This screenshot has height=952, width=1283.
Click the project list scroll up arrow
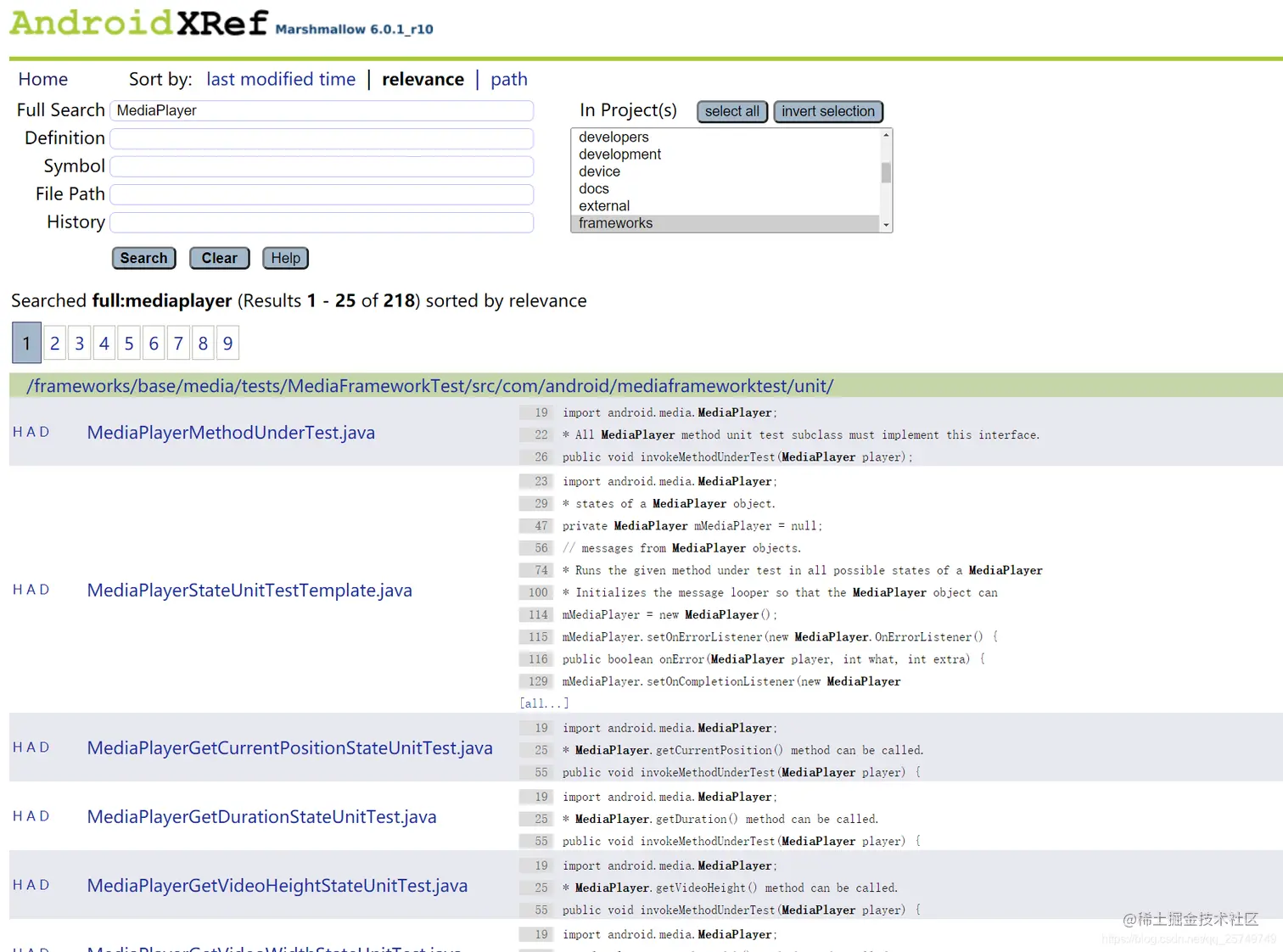coord(886,135)
